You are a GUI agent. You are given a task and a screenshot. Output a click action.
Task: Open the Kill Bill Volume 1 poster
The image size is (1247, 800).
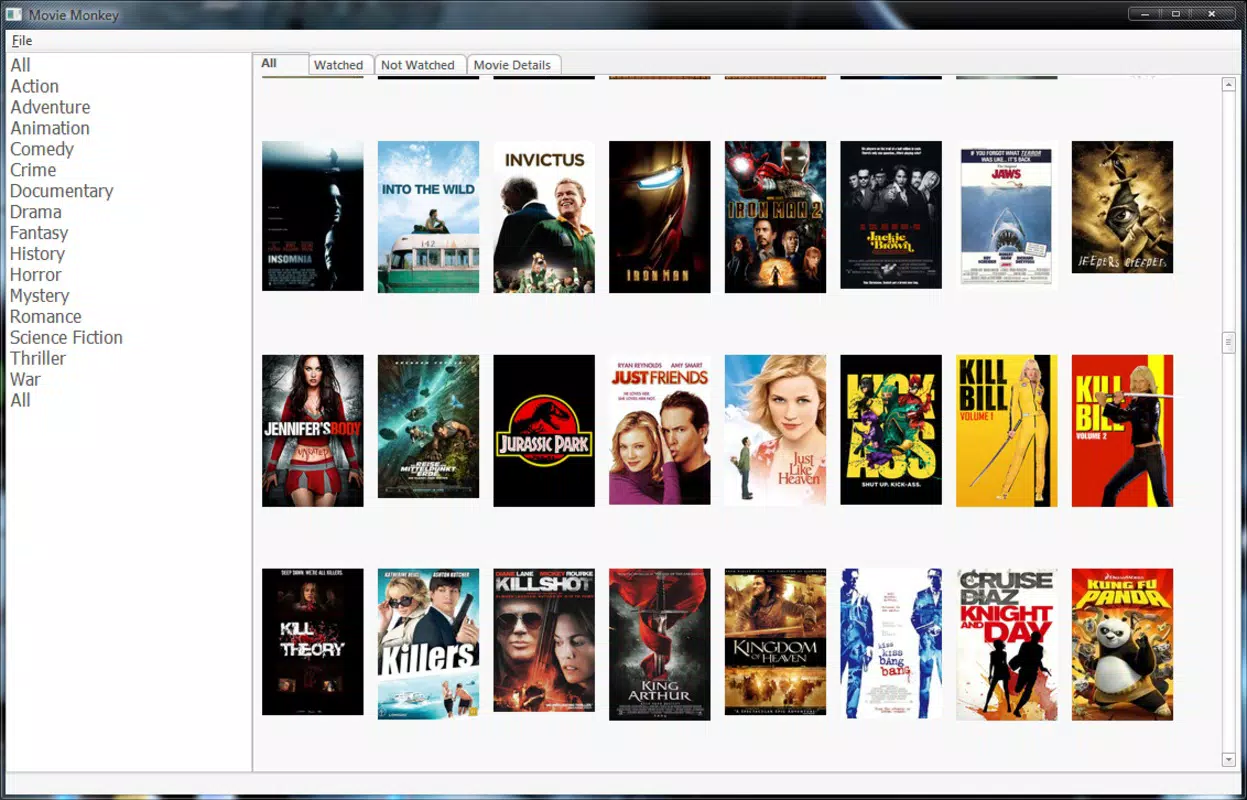1007,431
